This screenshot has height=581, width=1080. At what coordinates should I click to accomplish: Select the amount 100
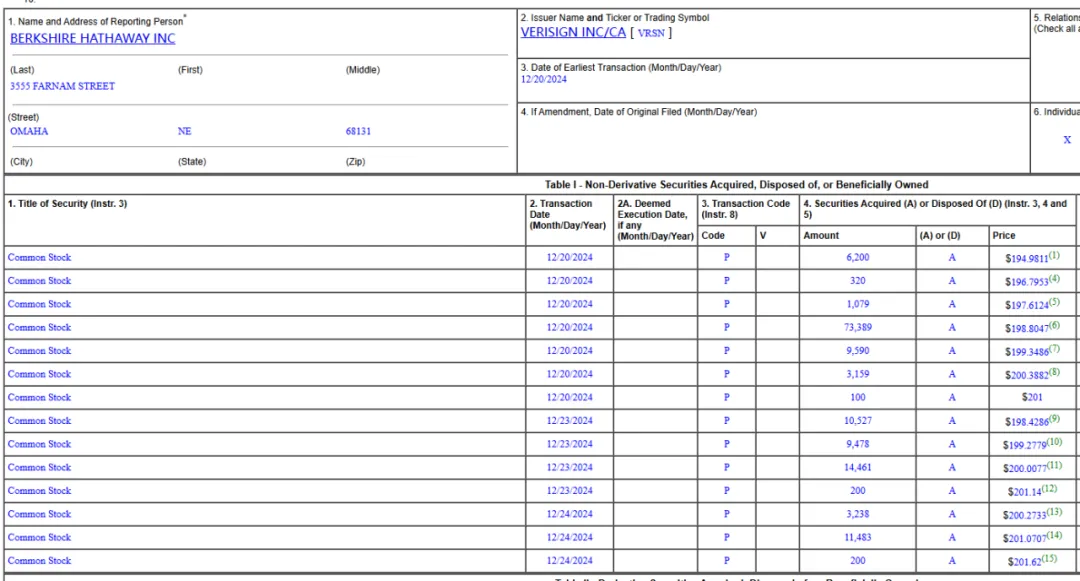858,397
